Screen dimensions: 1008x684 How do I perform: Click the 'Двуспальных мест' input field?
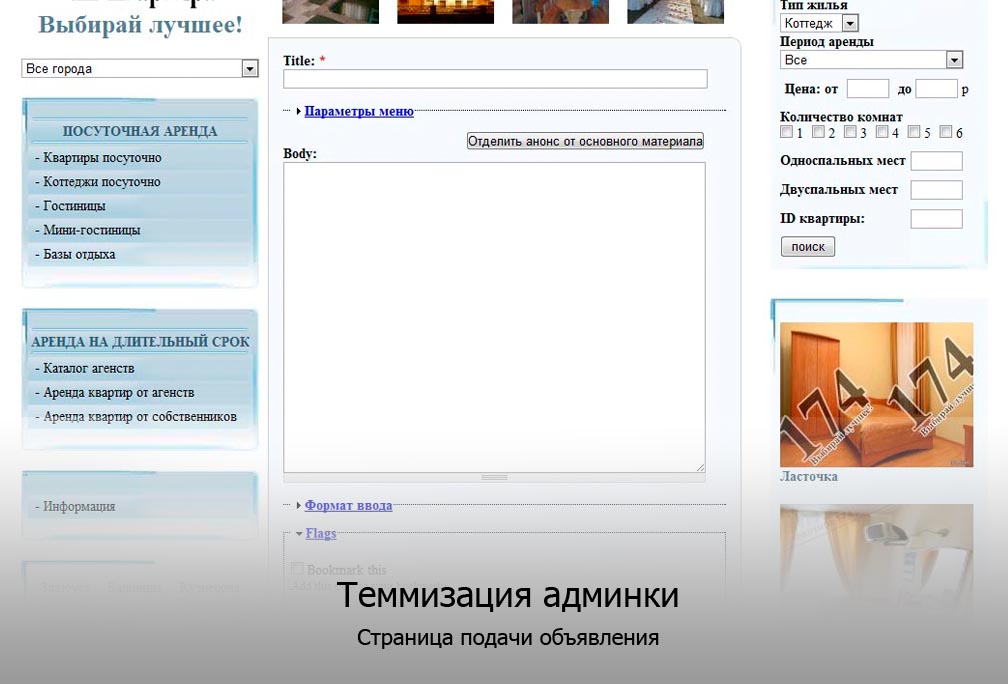point(937,190)
